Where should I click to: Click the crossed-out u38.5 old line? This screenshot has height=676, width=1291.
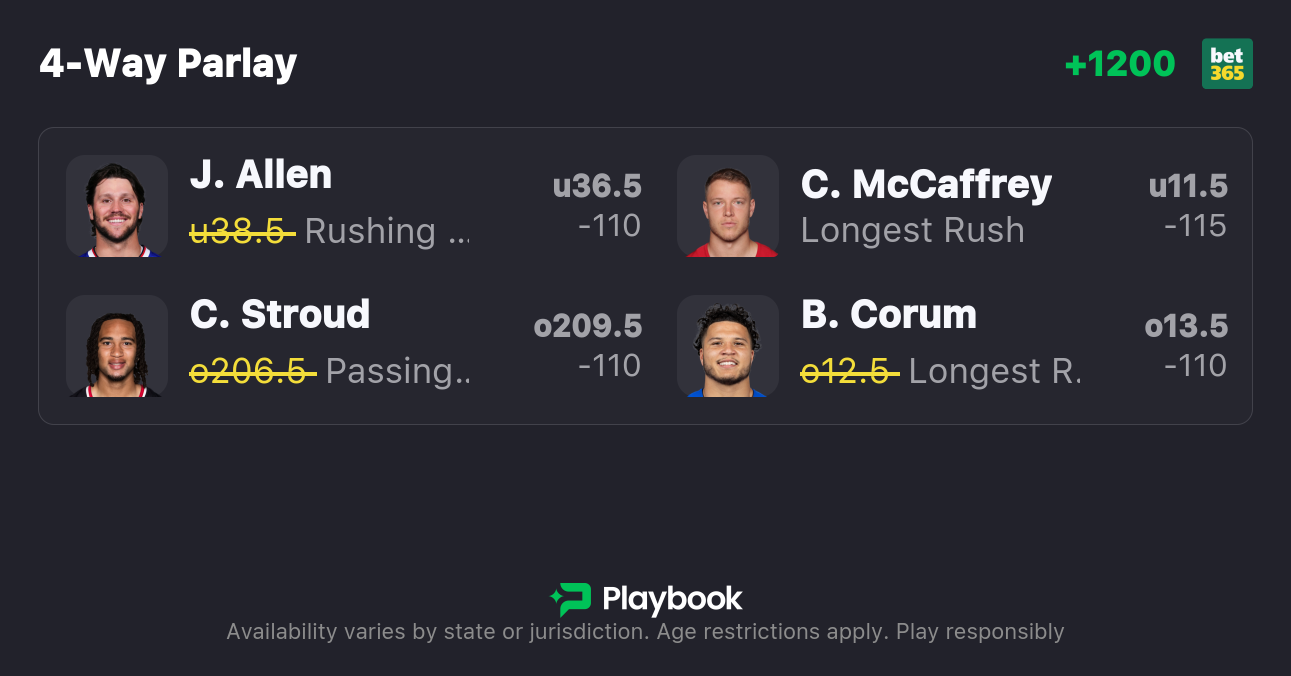coord(242,231)
